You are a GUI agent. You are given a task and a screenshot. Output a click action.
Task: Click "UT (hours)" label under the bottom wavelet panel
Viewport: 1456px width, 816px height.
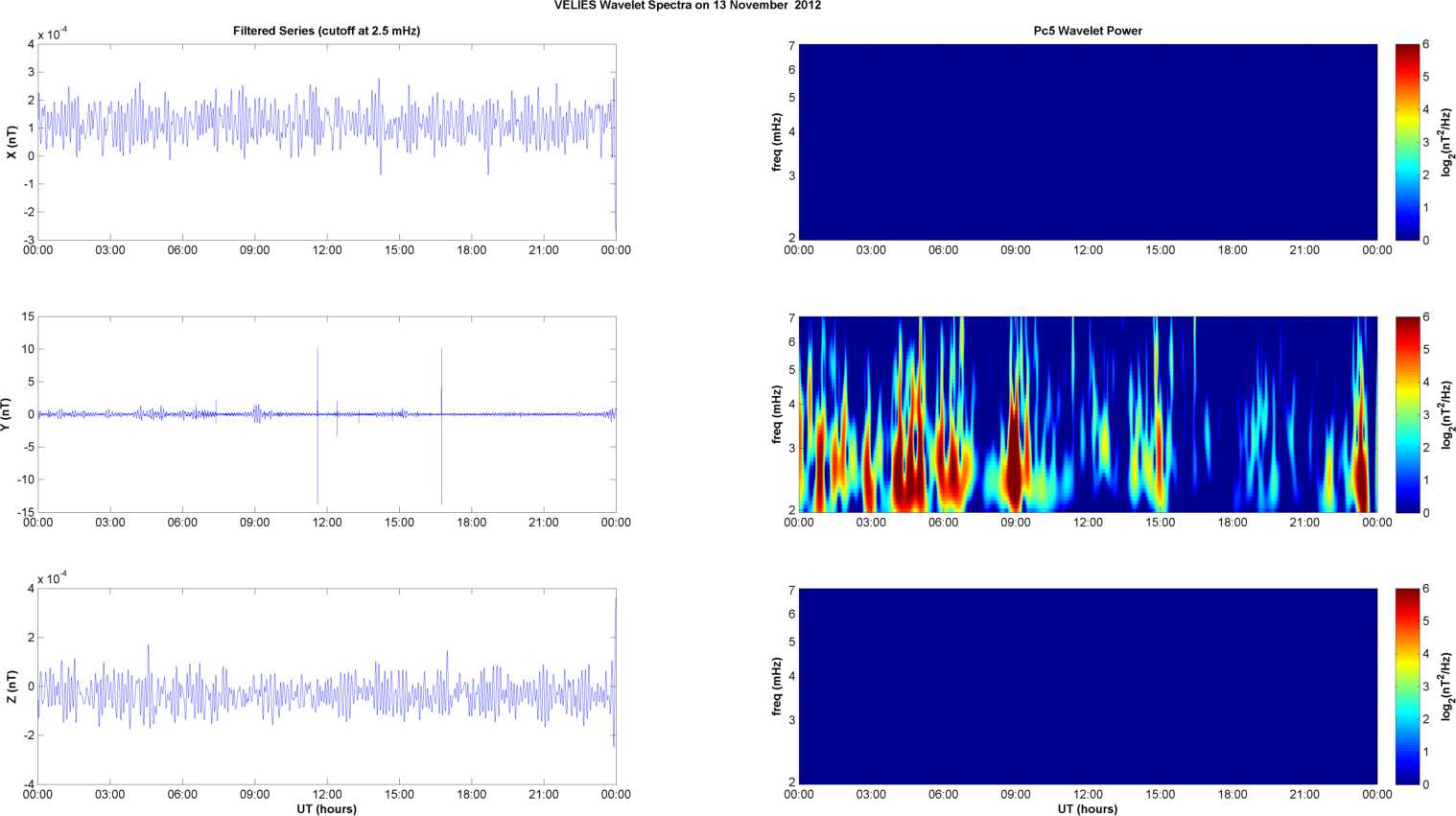pyautogui.click(x=1088, y=808)
